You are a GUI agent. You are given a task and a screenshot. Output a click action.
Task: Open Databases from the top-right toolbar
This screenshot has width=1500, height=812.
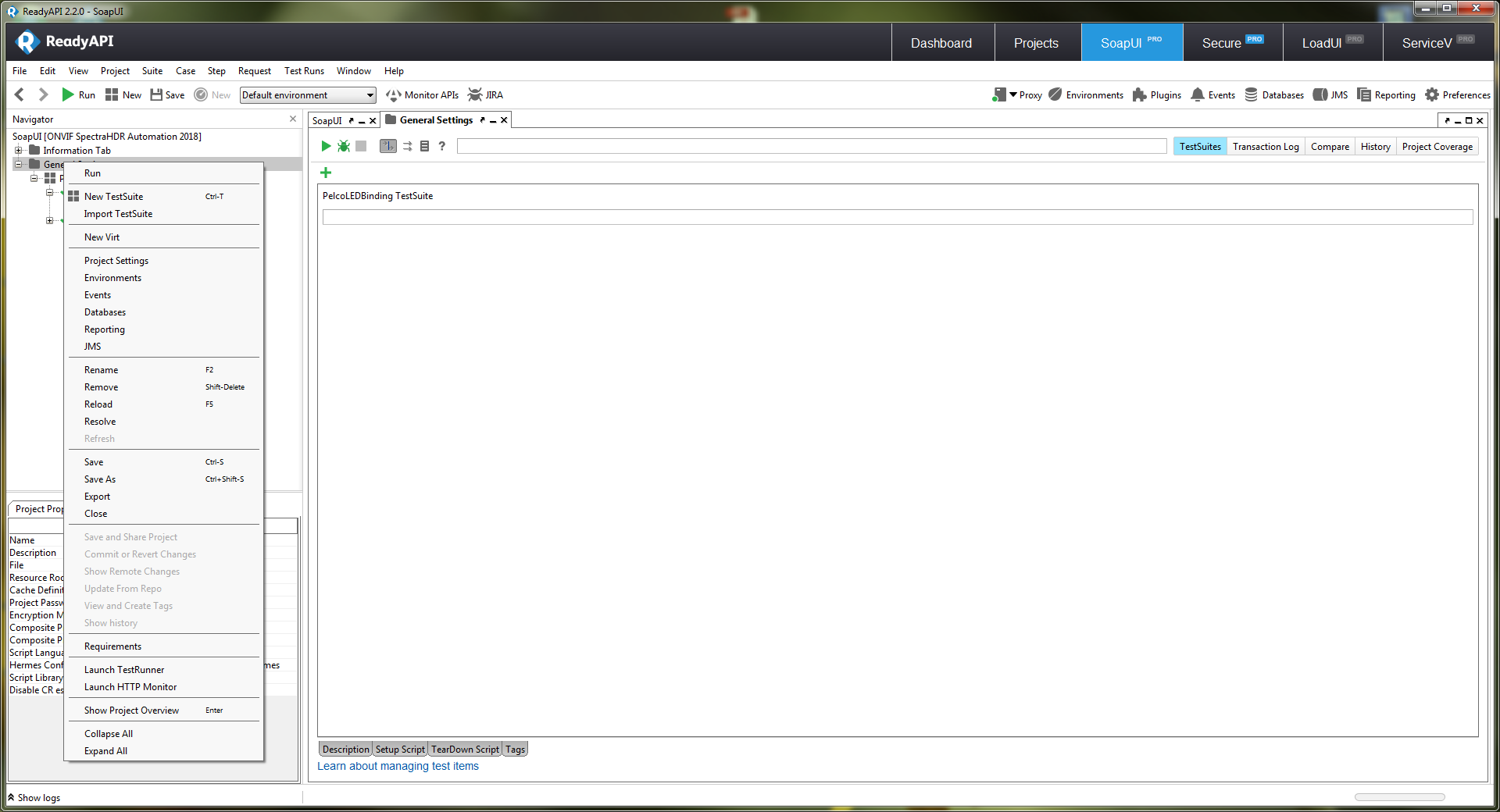tap(1274, 94)
